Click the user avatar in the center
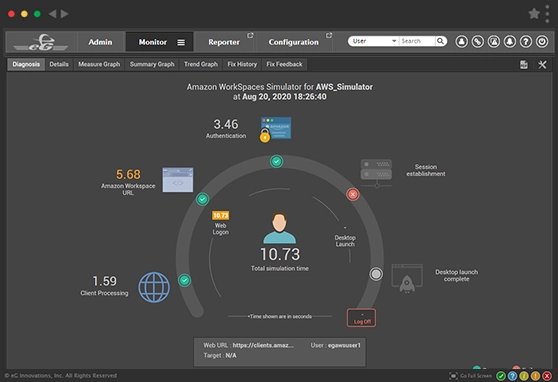Image resolution: width=558 pixels, height=382 pixels. [279, 228]
